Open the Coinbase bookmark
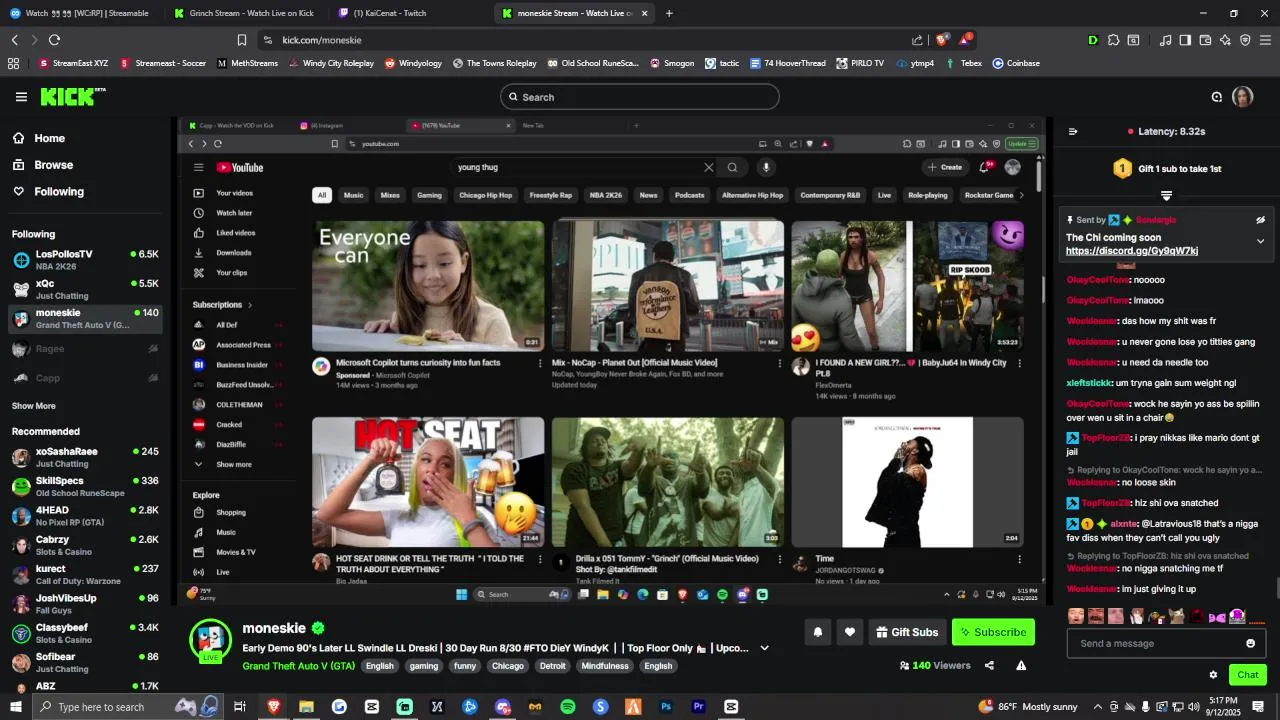This screenshot has width=1280, height=720. click(1016, 63)
